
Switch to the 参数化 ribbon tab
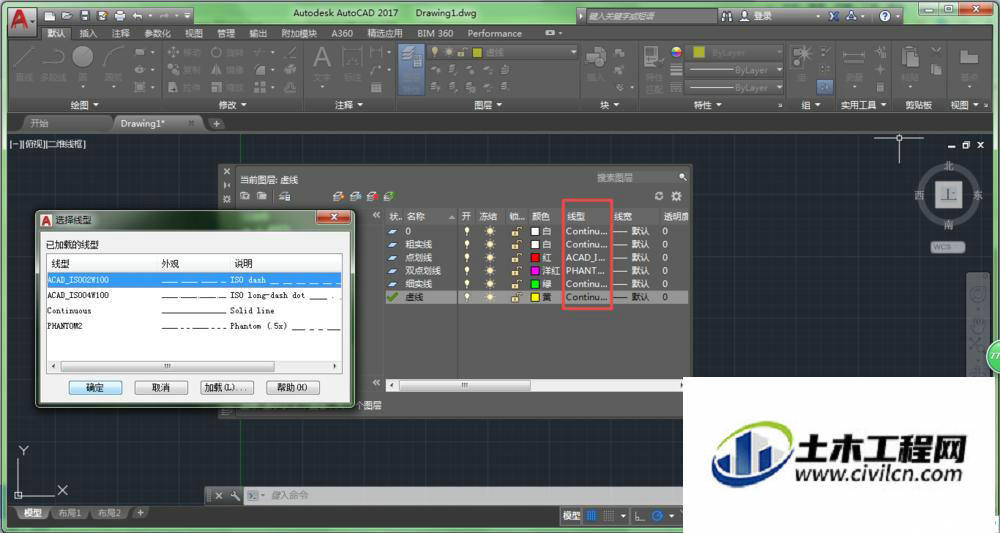157,33
